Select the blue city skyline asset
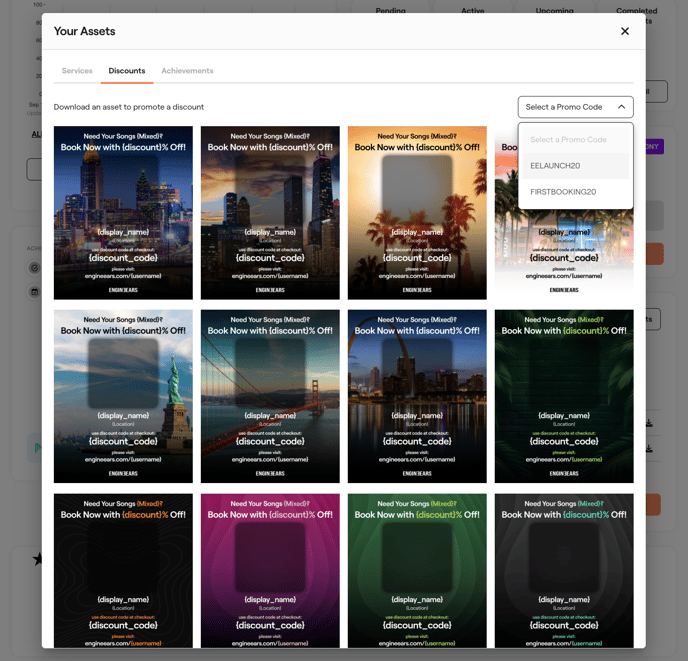This screenshot has width=688, height=661. point(123,213)
